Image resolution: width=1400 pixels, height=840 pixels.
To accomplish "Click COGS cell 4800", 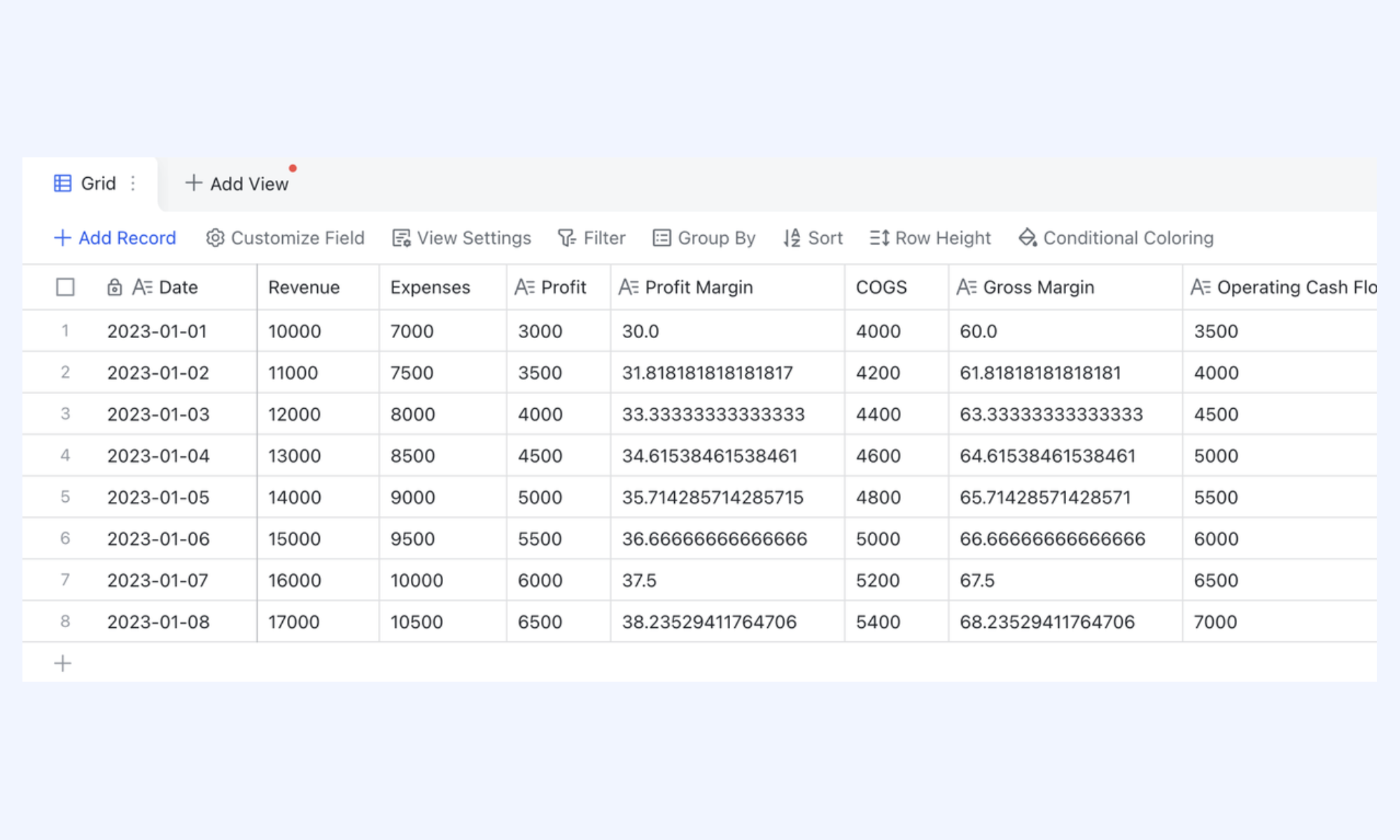I will tap(897, 497).
